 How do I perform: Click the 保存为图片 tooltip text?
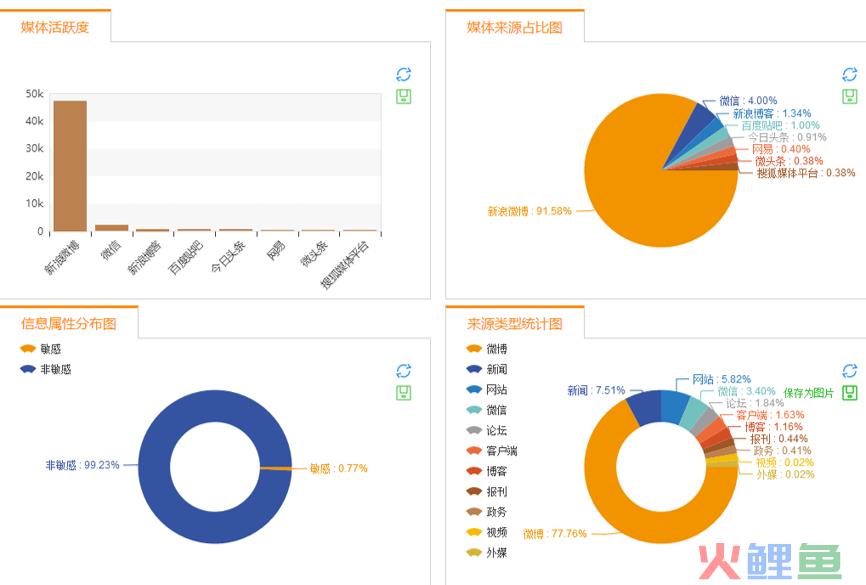coord(809,393)
